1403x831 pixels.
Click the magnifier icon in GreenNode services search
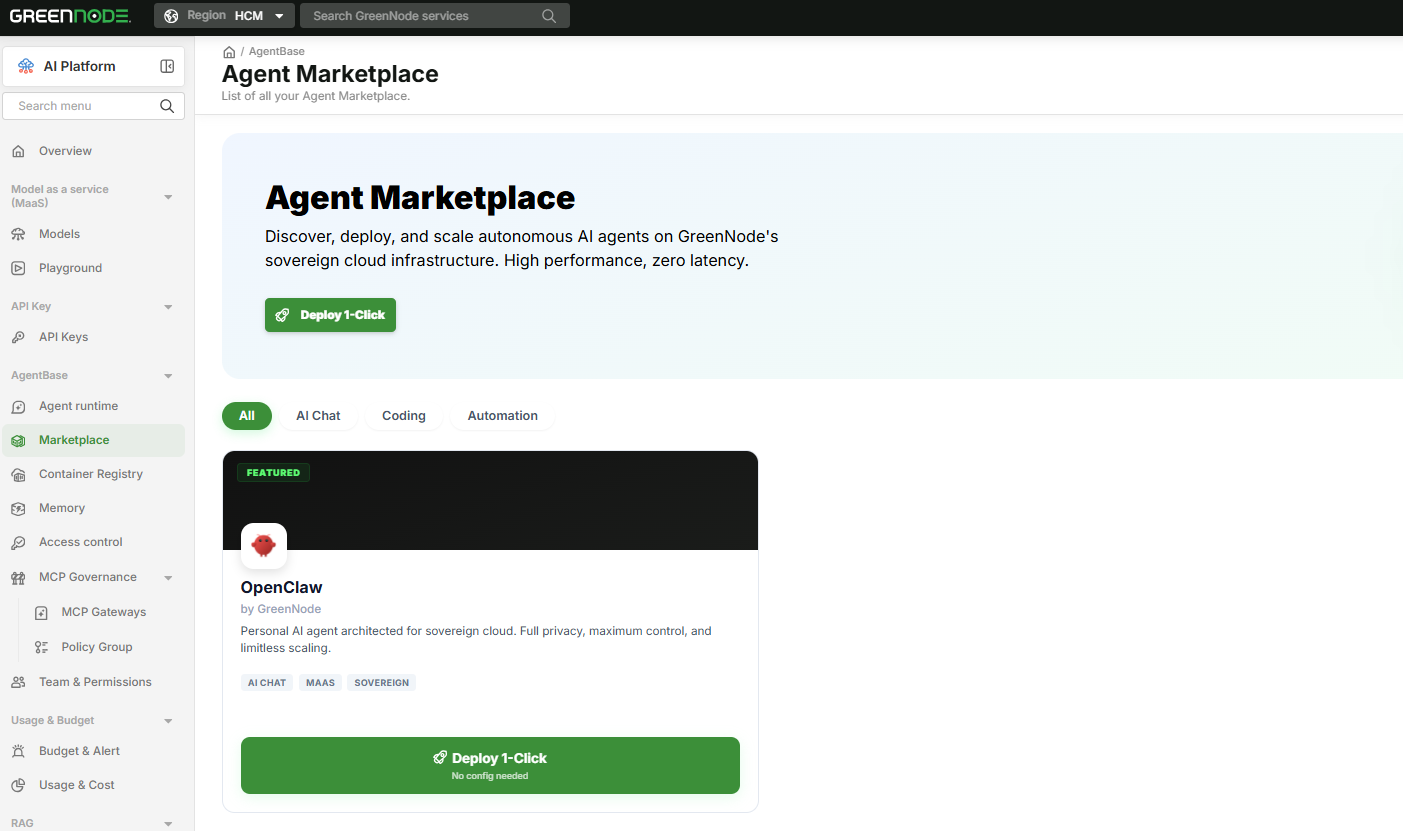pyautogui.click(x=549, y=16)
